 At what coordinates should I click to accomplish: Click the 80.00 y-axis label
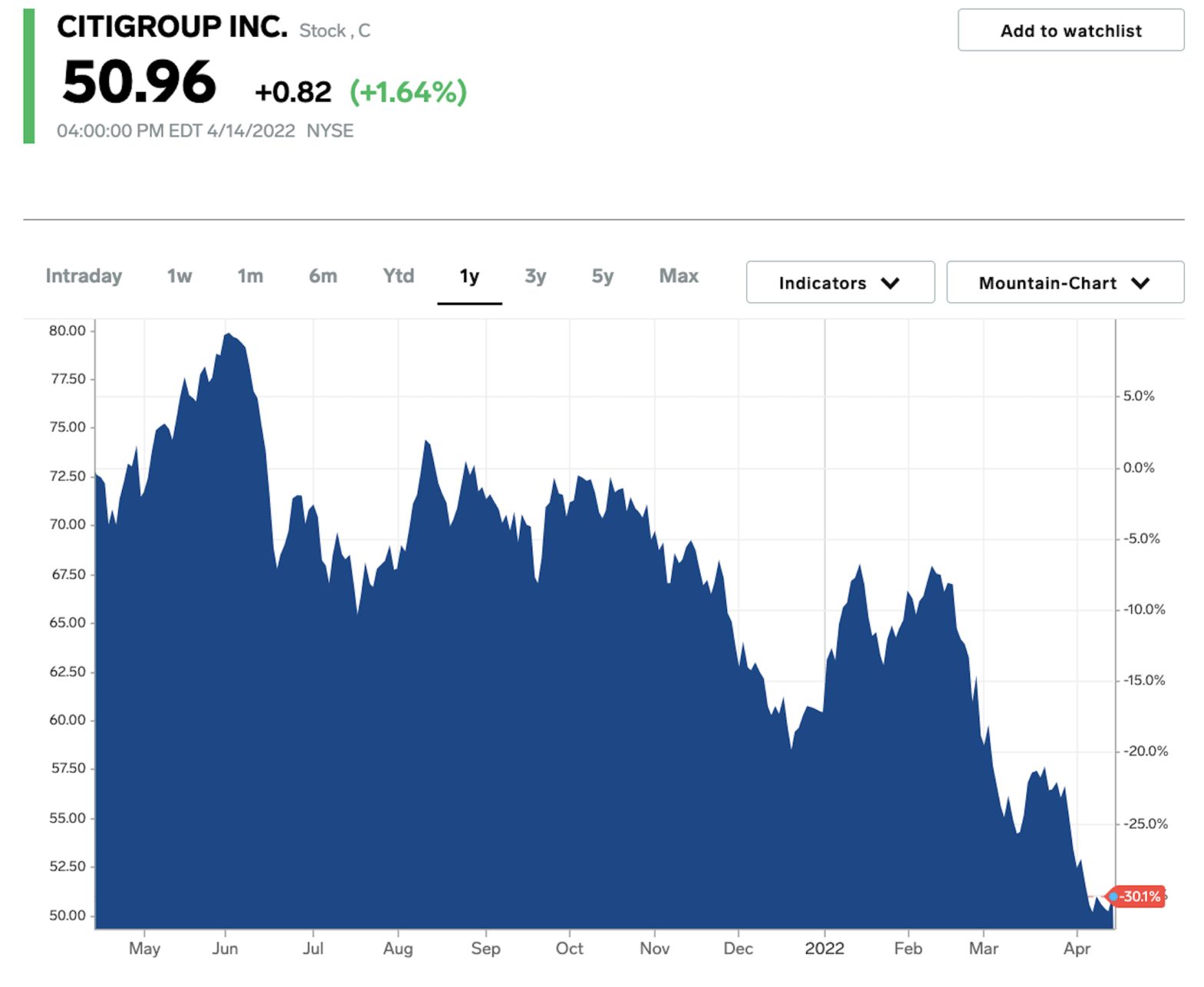(x=68, y=331)
